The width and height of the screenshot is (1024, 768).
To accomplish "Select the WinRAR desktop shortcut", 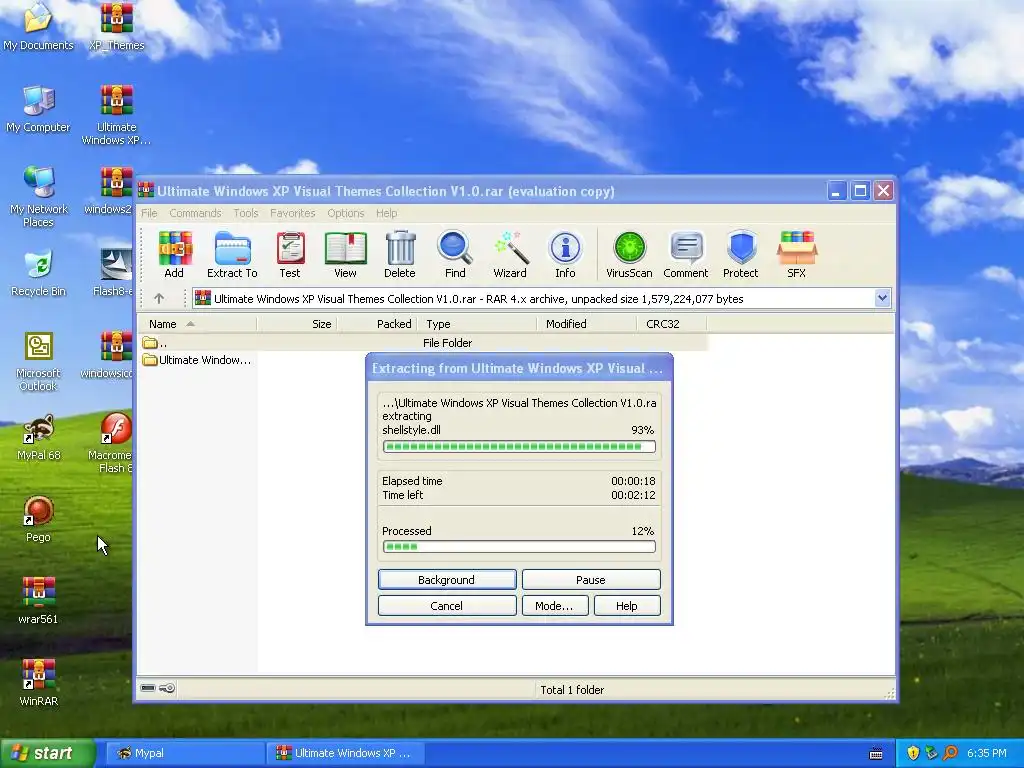I will (x=39, y=682).
